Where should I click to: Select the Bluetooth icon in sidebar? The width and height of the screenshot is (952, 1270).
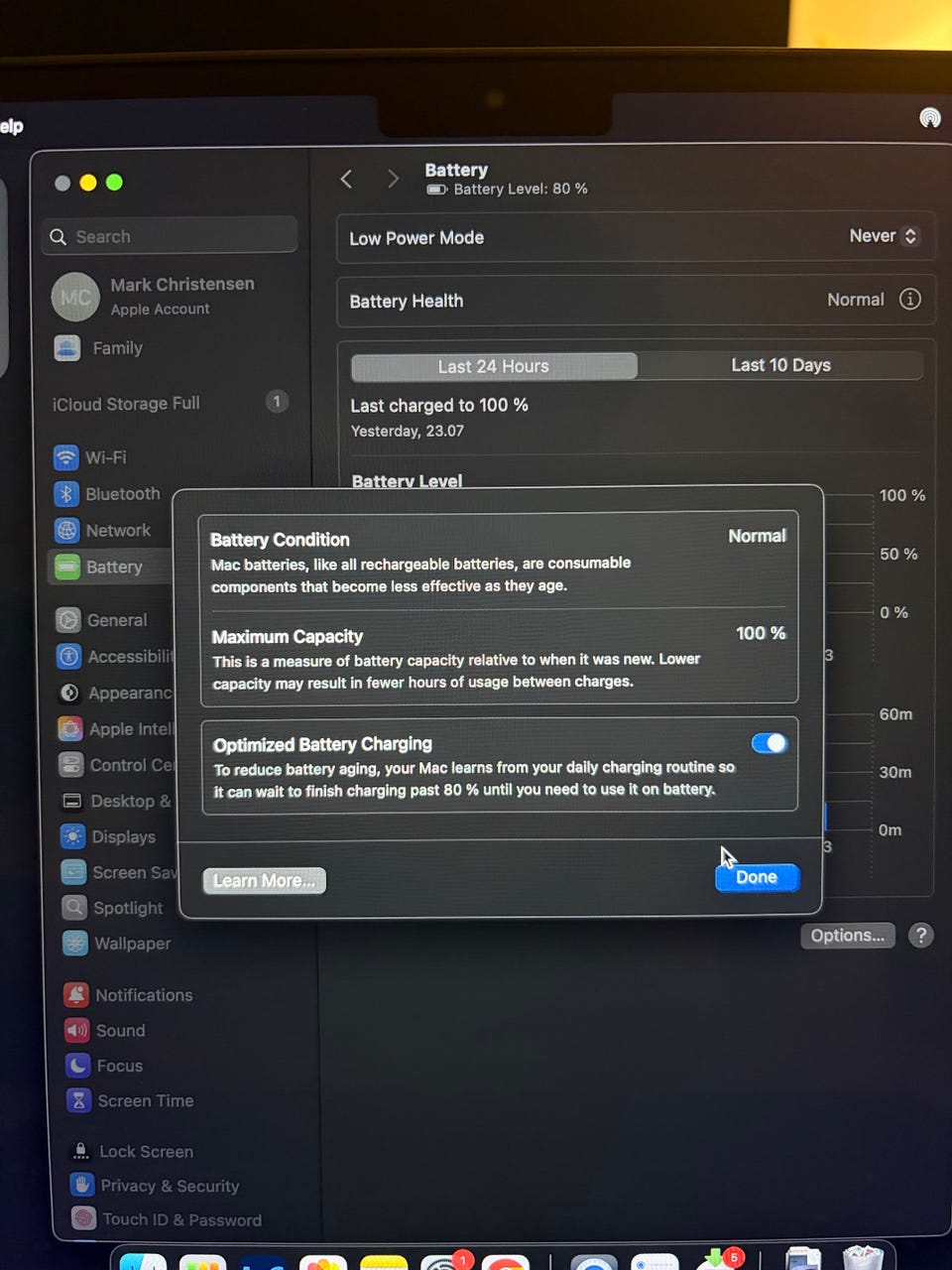coord(66,494)
